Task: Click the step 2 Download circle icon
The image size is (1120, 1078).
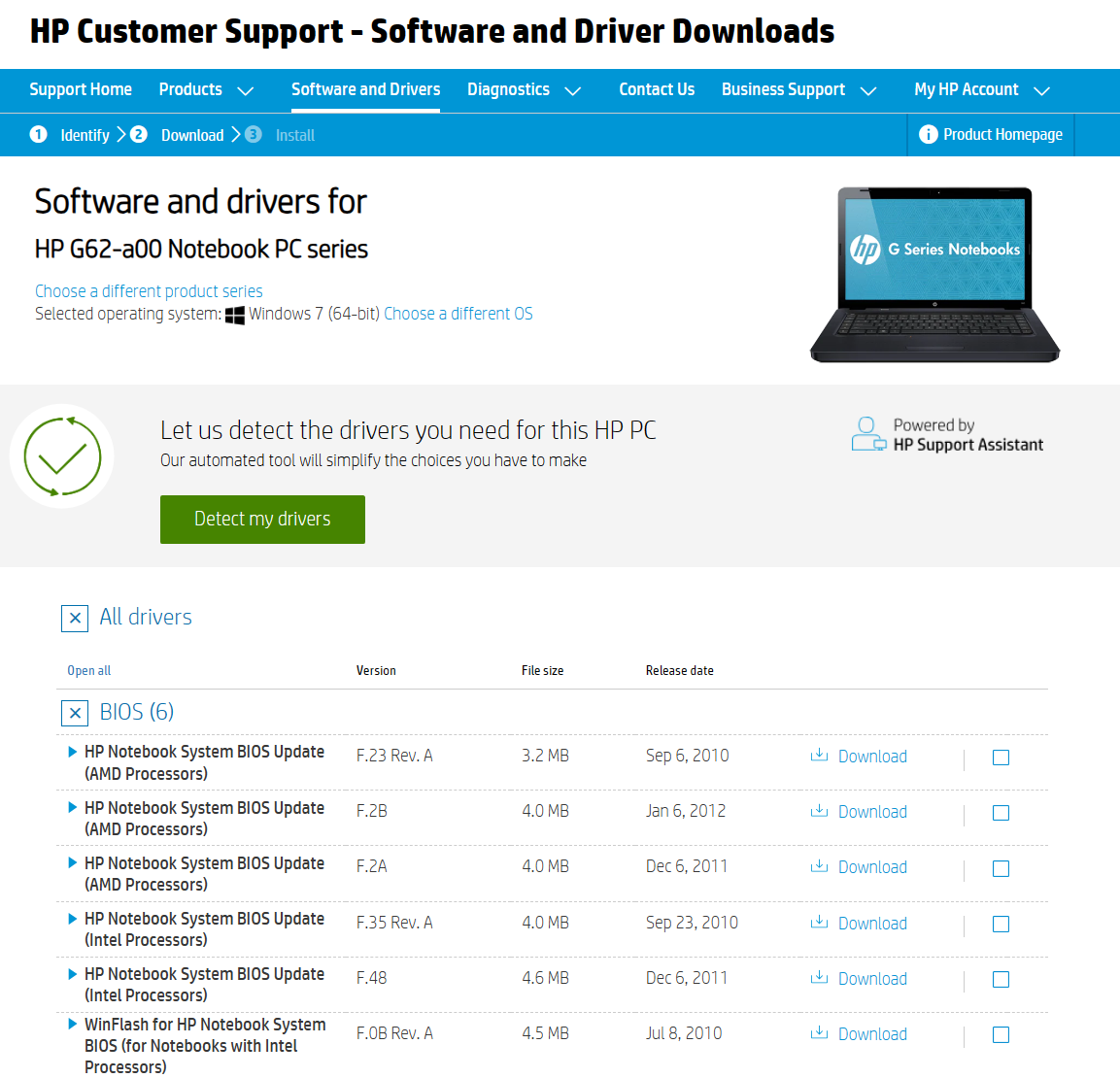Action: pyautogui.click(x=139, y=134)
